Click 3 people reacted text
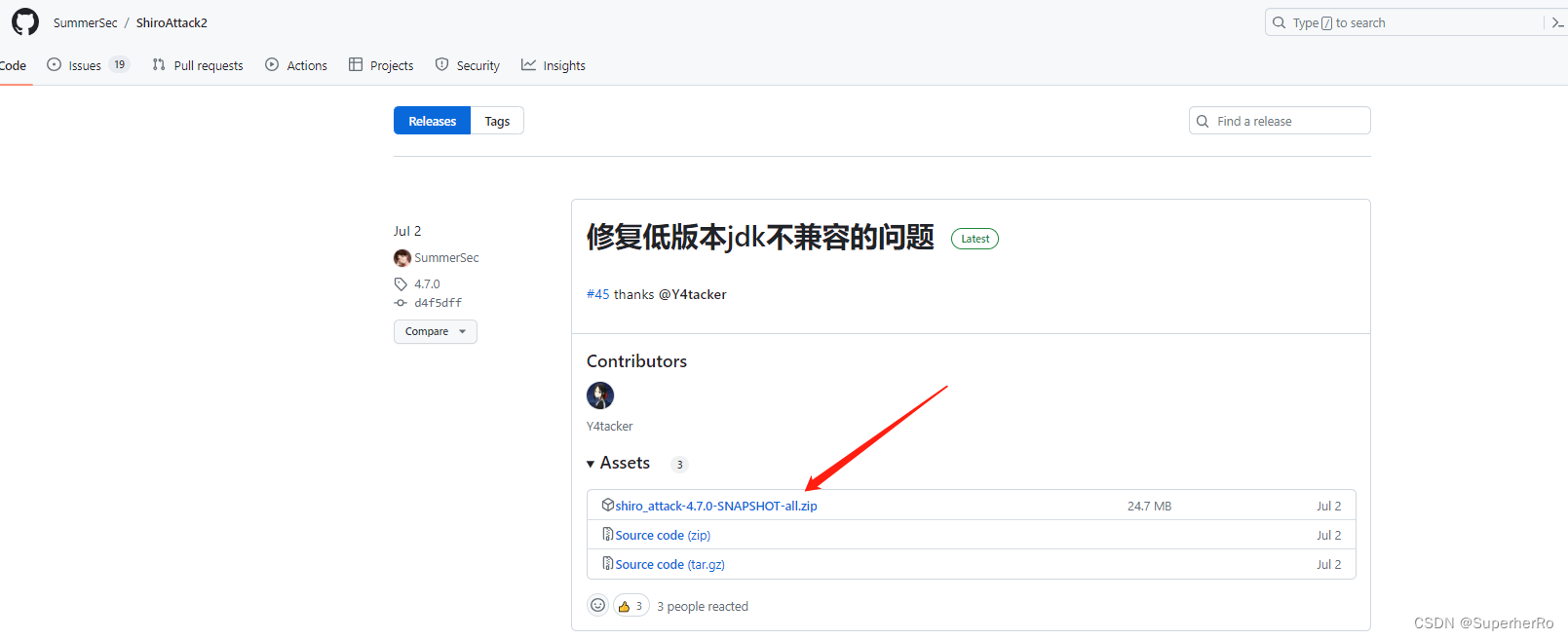 pyautogui.click(x=703, y=606)
